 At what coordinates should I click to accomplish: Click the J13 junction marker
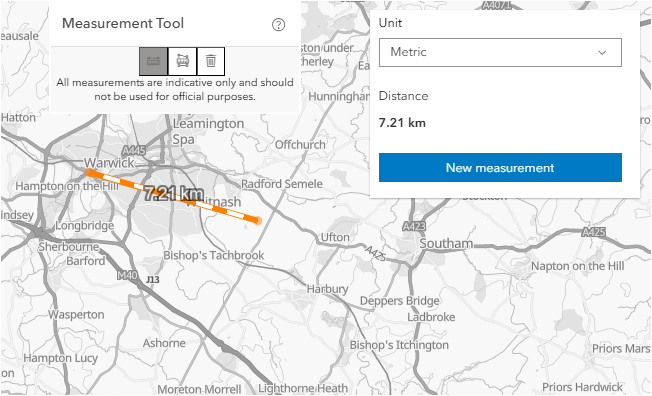point(153,280)
